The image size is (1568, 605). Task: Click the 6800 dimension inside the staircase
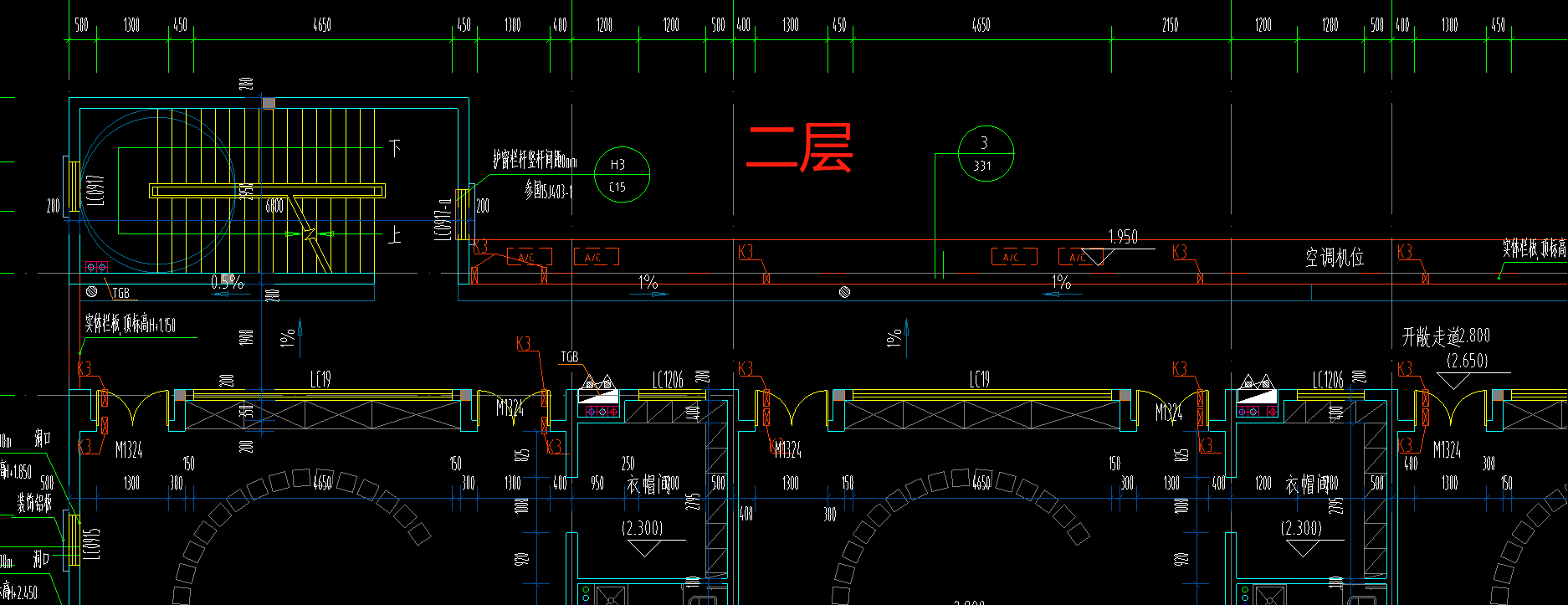[x=274, y=206]
